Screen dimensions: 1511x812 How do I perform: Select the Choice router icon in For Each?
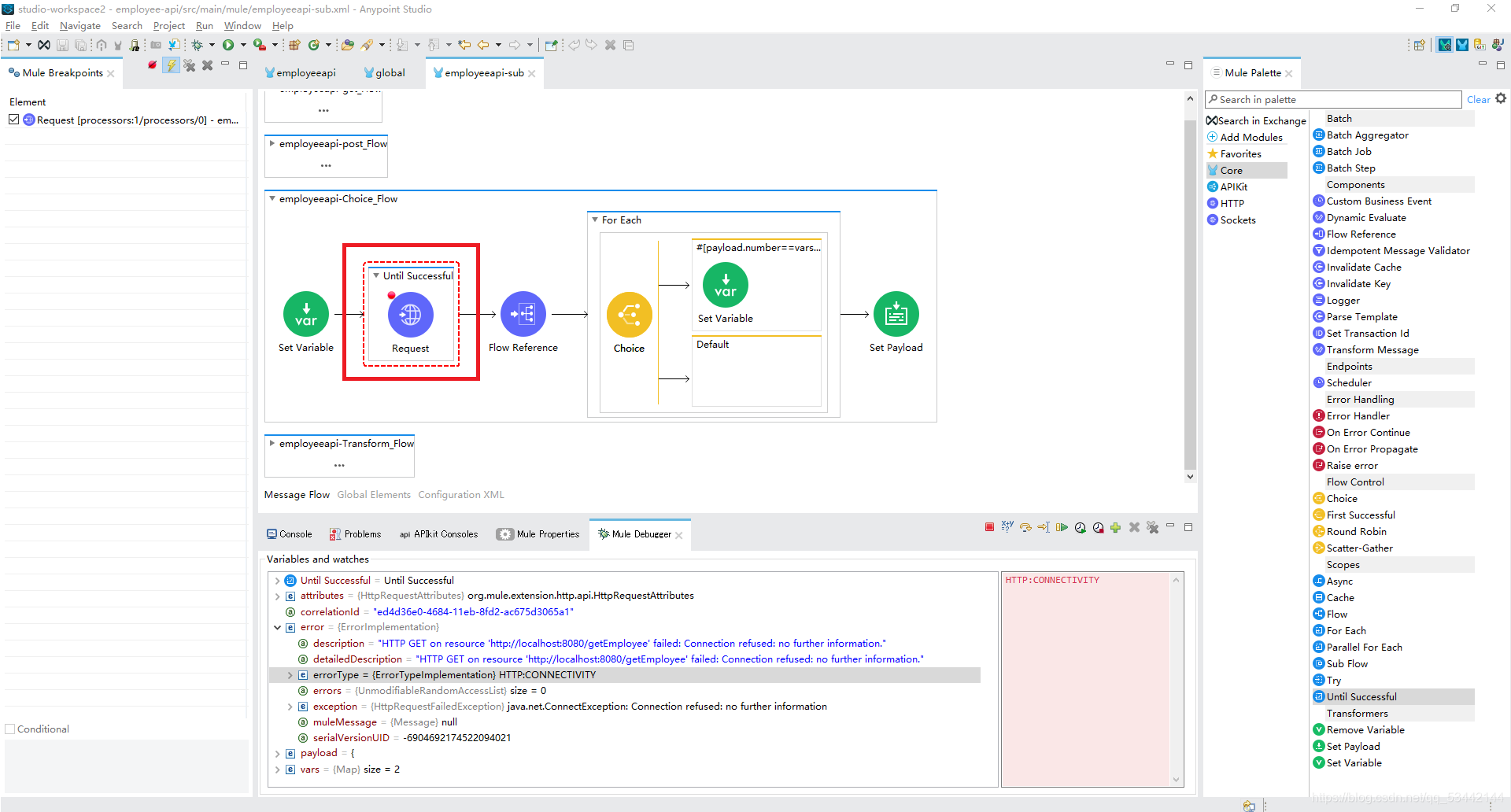click(629, 315)
